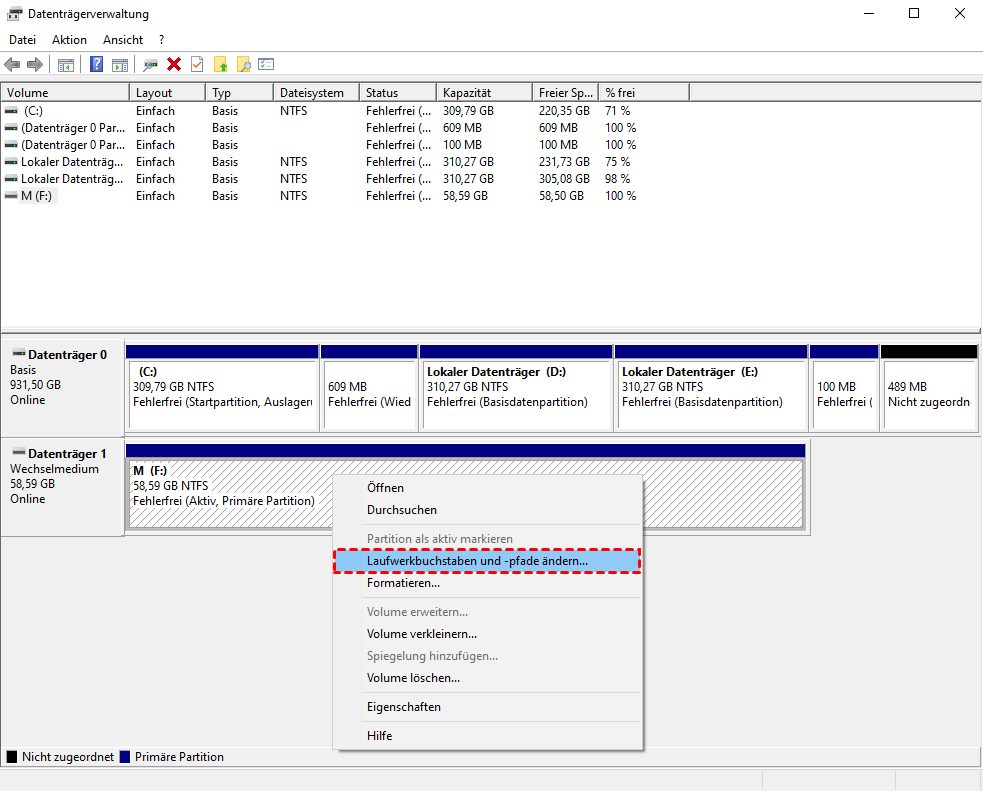983x791 pixels.
Task: Click the checklist settings toolbar icon
Action: point(266,64)
